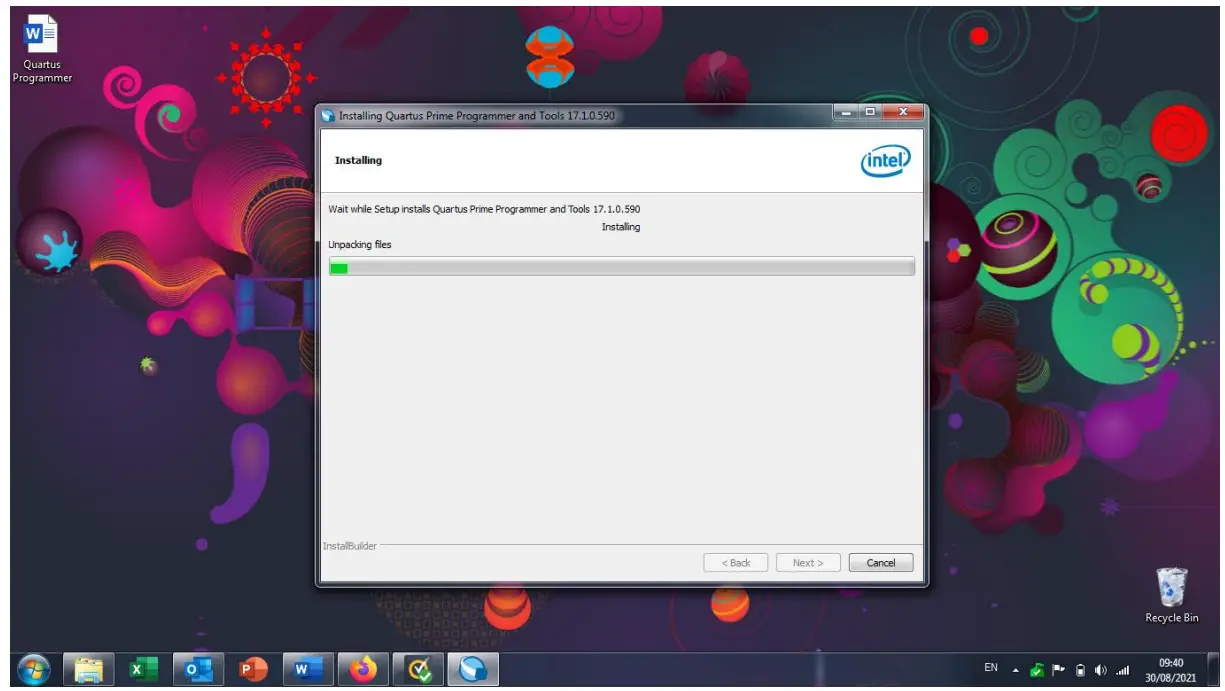Select the Quartus installer taskbar button

point(473,669)
